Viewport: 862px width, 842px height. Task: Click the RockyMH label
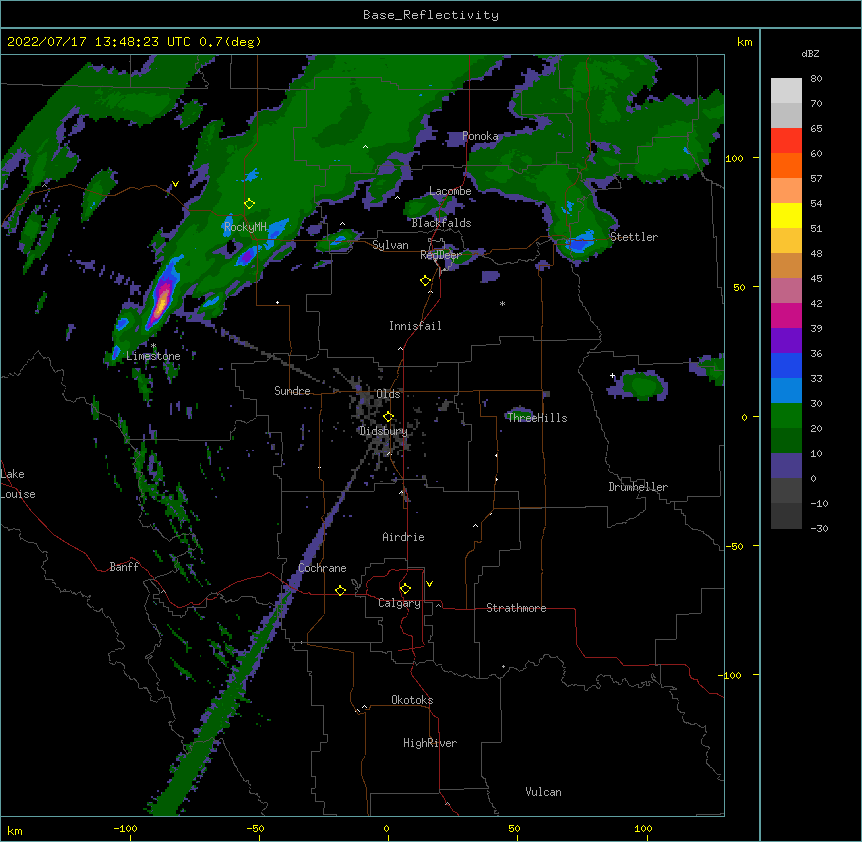[245, 227]
